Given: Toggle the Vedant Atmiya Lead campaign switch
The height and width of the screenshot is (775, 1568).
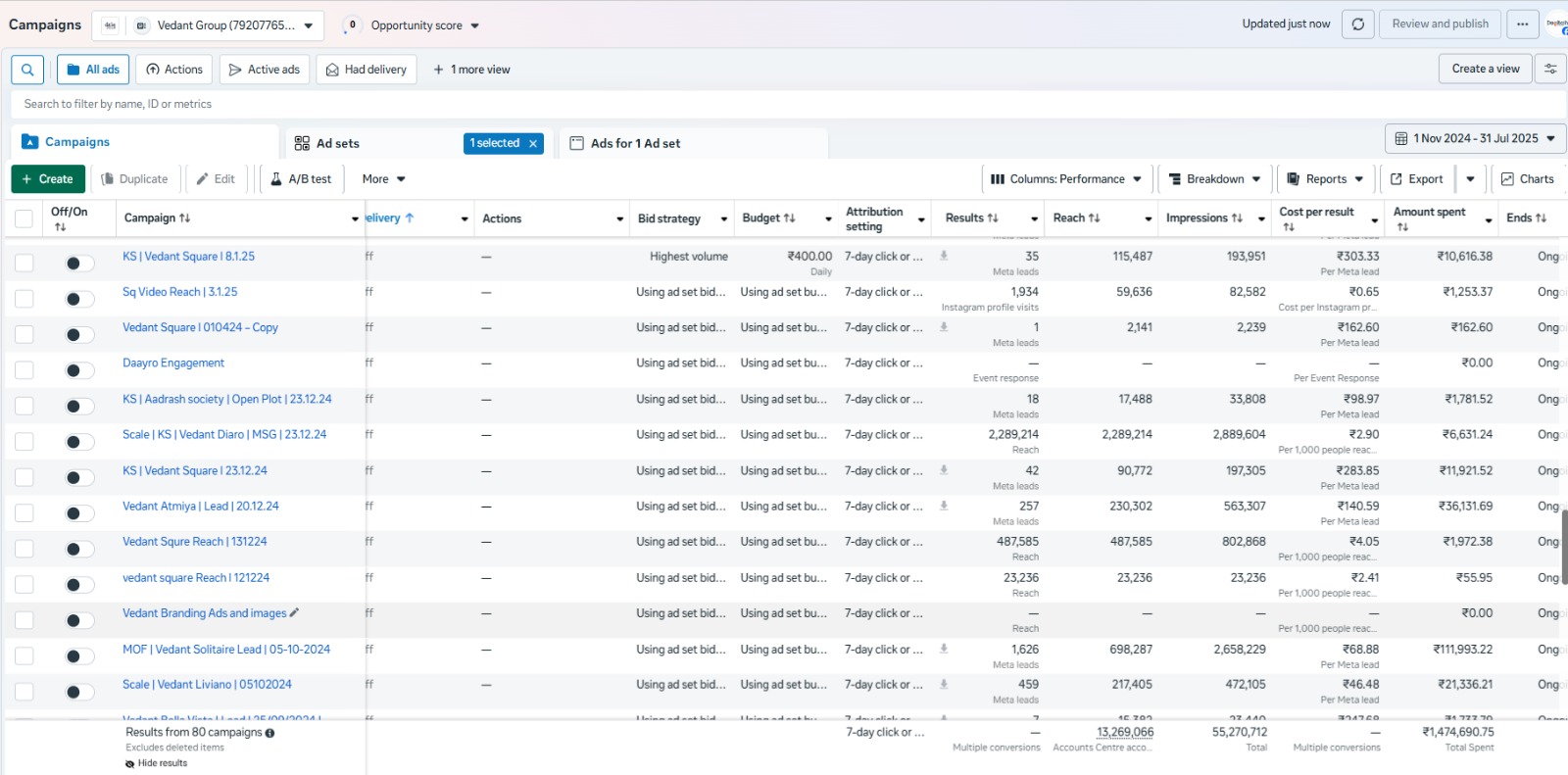Looking at the screenshot, I should point(79,513).
